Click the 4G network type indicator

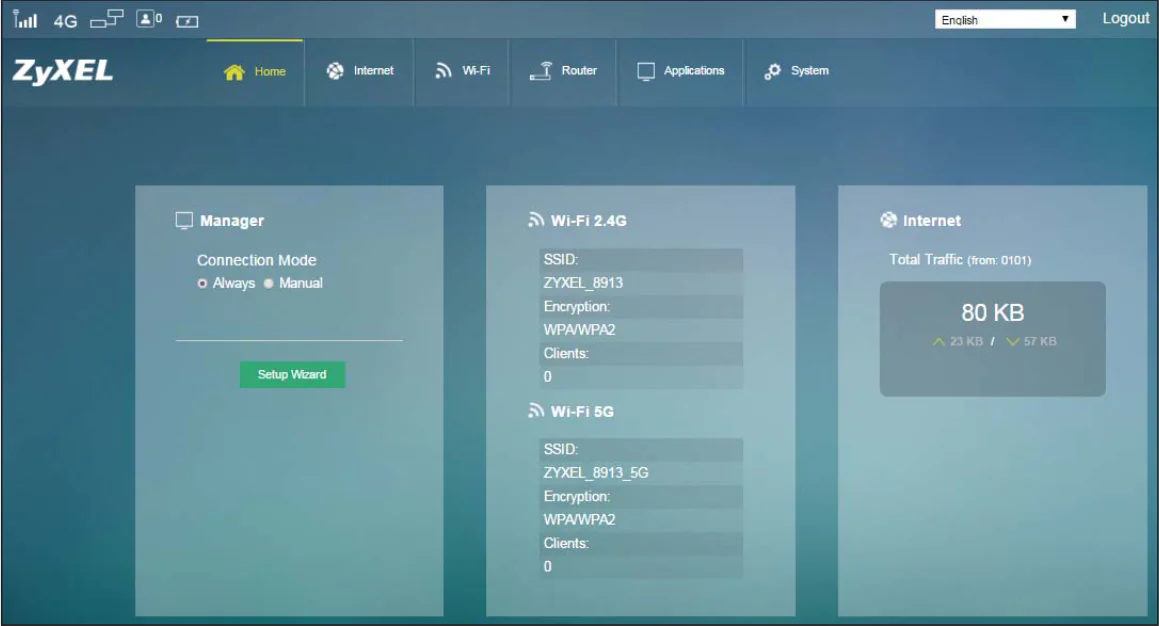coord(65,21)
